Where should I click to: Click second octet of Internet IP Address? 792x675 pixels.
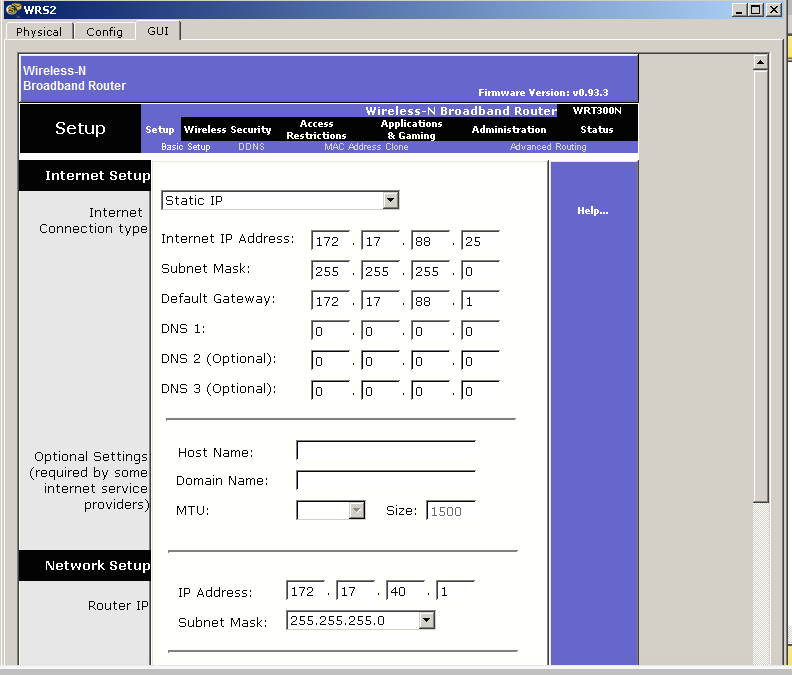click(380, 241)
